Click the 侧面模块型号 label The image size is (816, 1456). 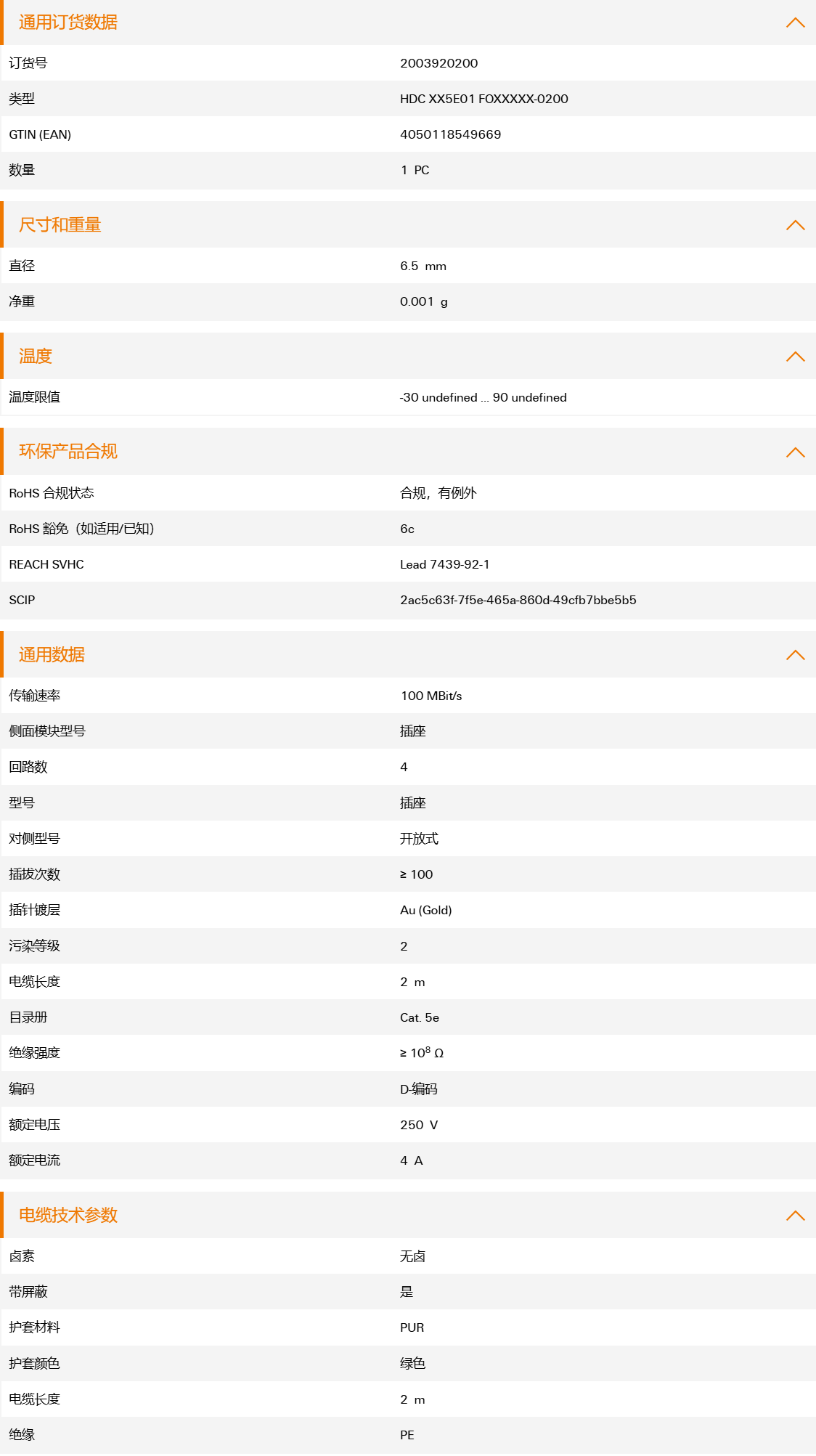[x=47, y=731]
